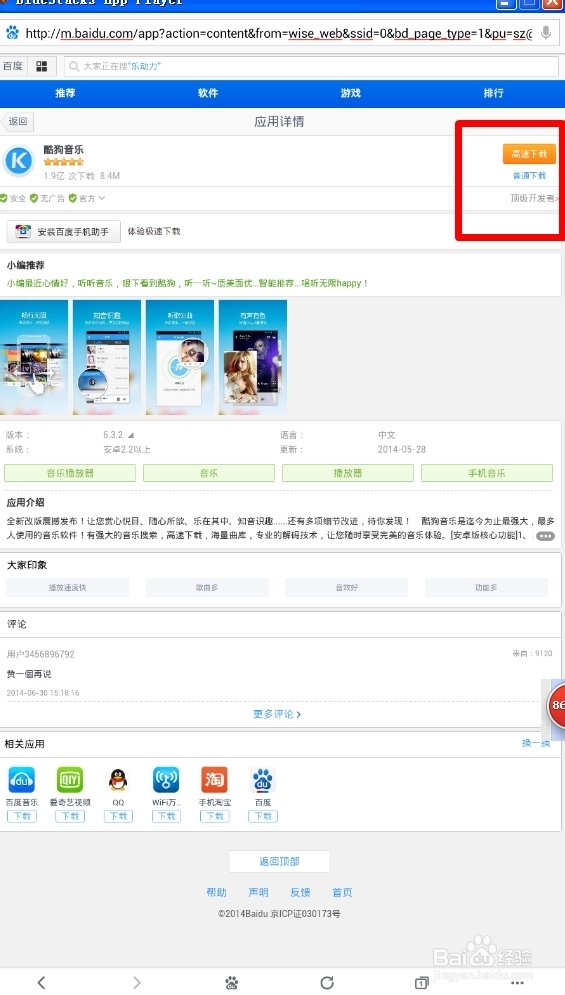The height and width of the screenshot is (995, 565).
Task: Click the 歌曲多 impression tag
Action: point(207,588)
